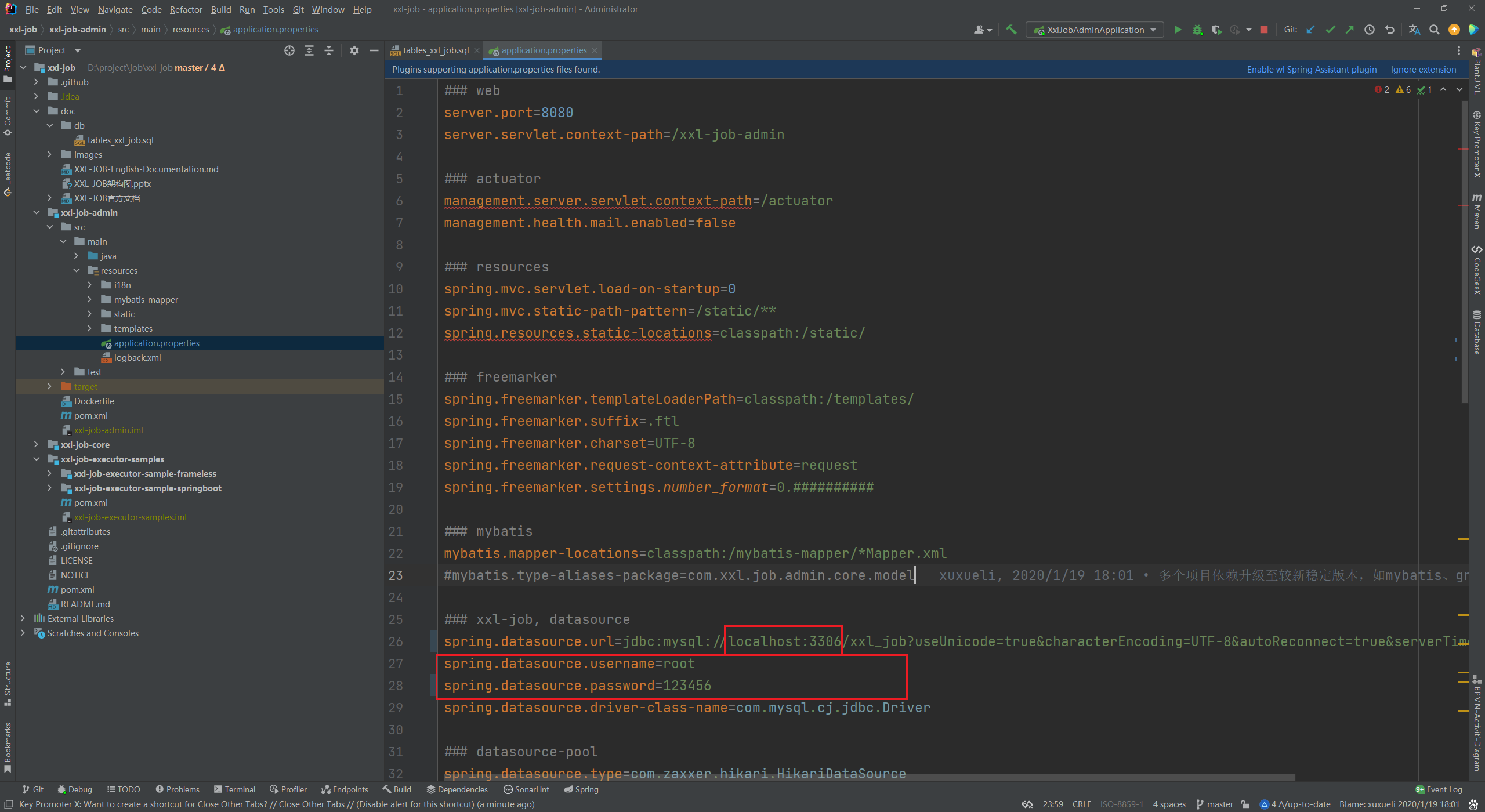Open XxlJobAdminApplication run configuration dropdown
The height and width of the screenshot is (812, 1485).
[1095, 30]
